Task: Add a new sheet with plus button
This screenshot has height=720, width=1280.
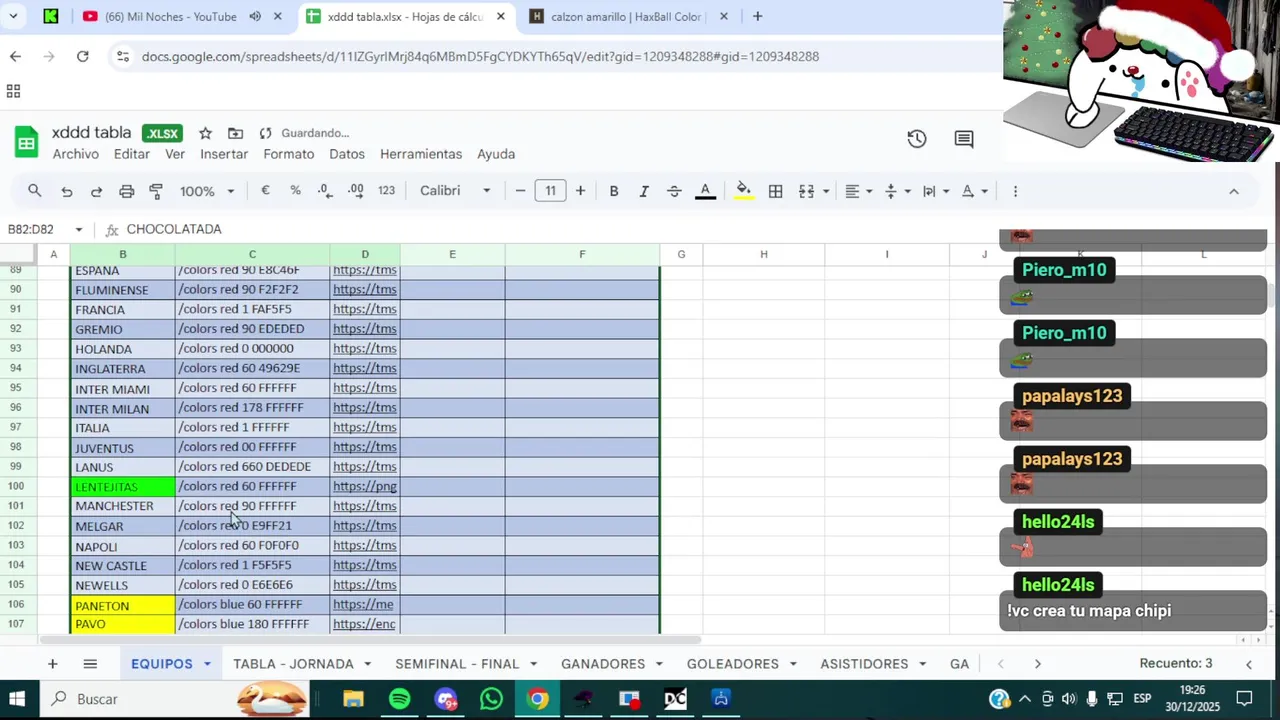Action: coord(52,664)
